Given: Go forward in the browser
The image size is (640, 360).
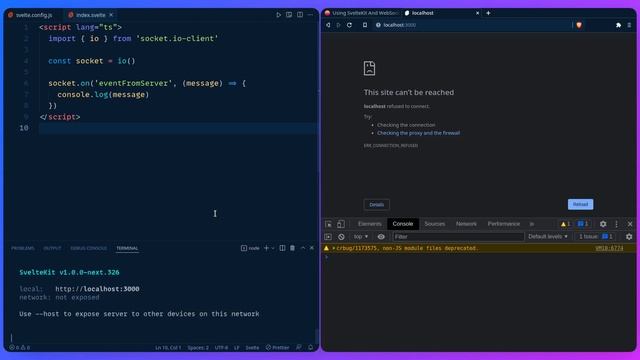Looking at the screenshot, I should click(x=338, y=25).
